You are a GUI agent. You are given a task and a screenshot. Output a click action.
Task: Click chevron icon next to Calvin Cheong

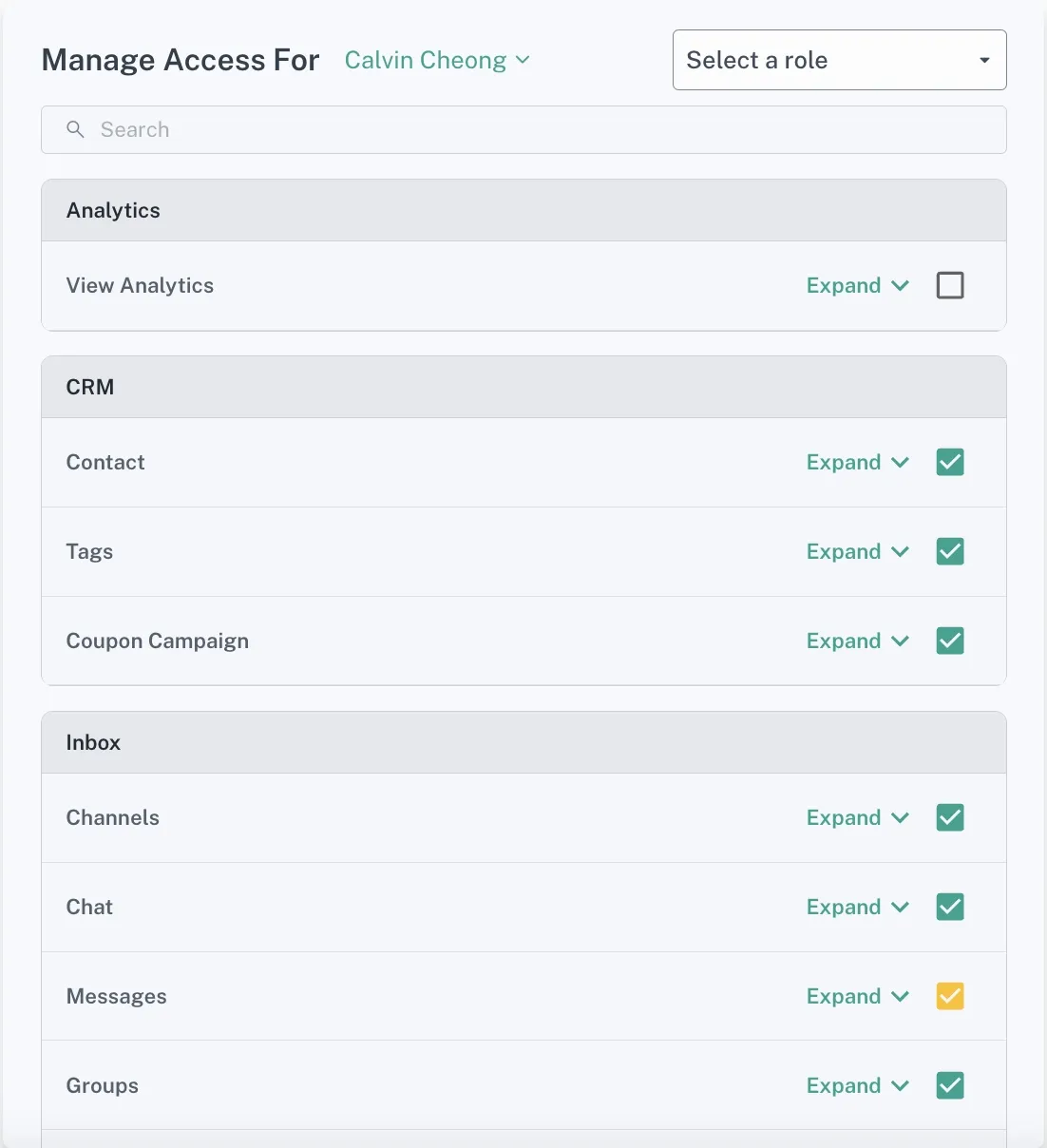(523, 60)
